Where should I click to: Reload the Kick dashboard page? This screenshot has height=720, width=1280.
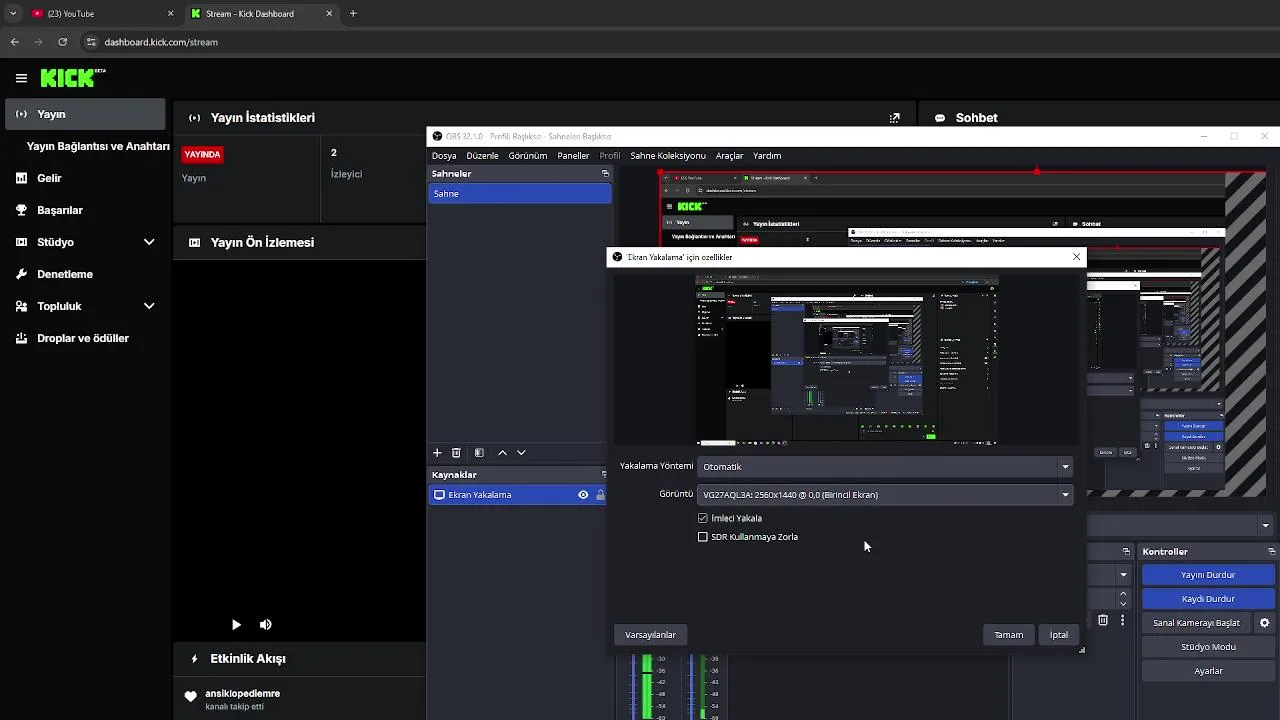(62, 42)
